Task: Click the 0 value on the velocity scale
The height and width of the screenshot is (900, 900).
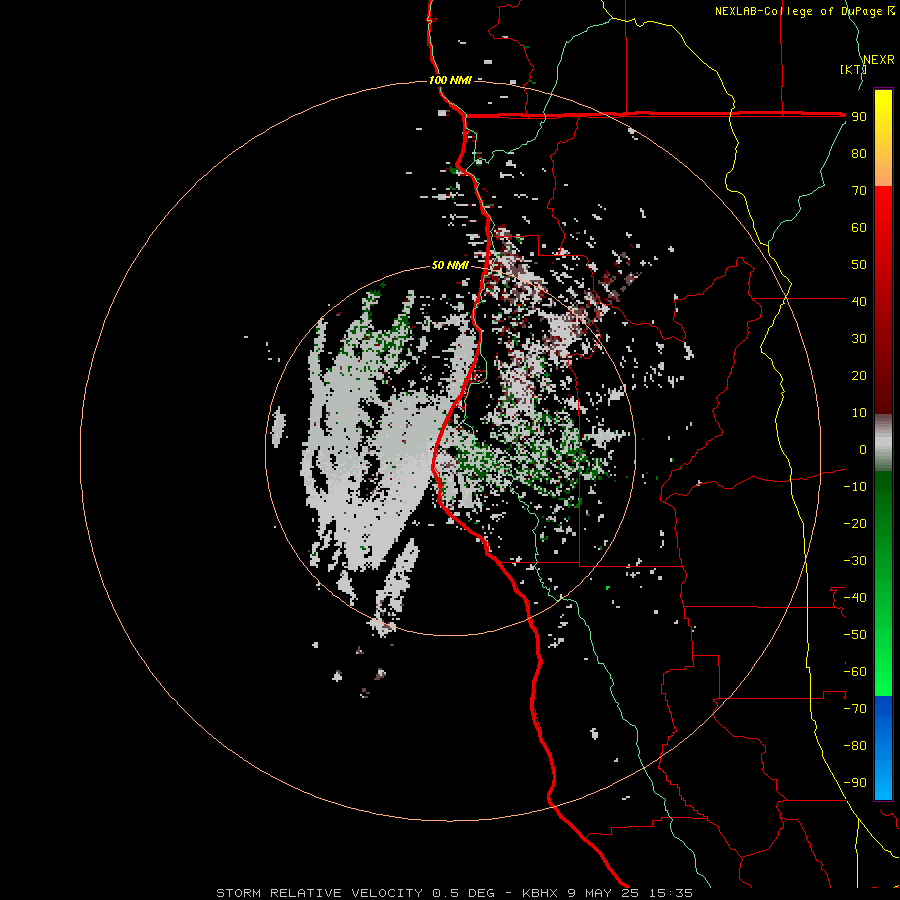Action: point(863,449)
